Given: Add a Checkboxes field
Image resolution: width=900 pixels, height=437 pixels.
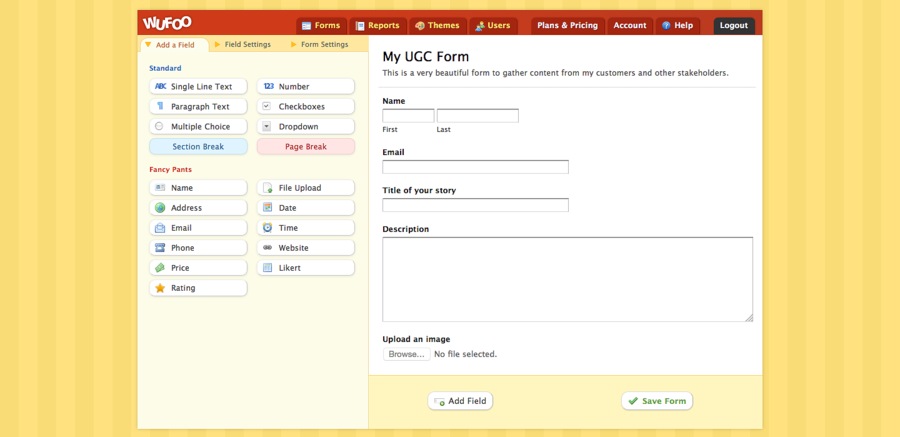Looking at the screenshot, I should (306, 107).
